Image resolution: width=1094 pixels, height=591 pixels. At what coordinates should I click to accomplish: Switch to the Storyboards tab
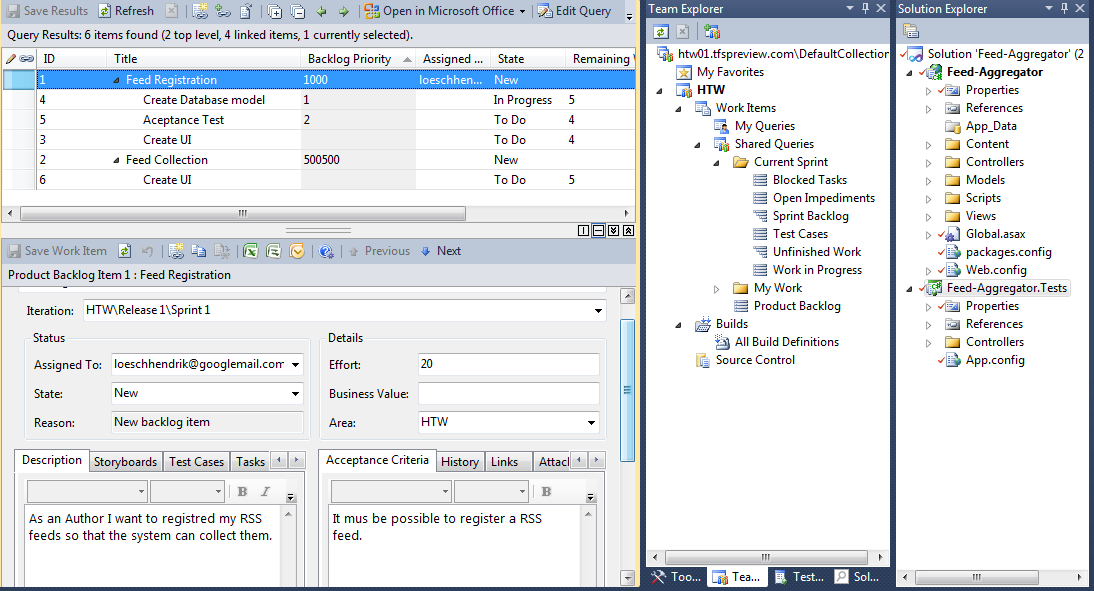tap(126, 461)
